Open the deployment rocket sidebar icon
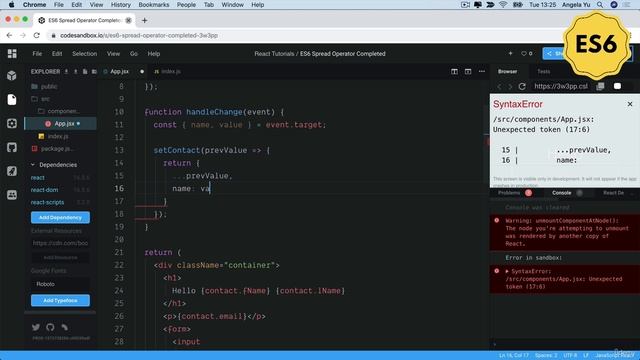 (12, 171)
